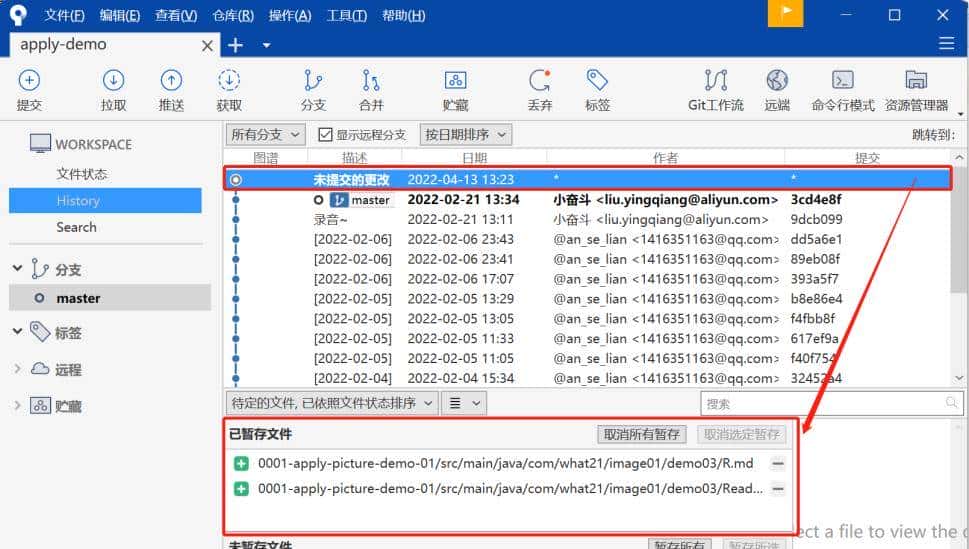969x549 pixels.
Task: Select commit dd5a6e1 row
Action: [587, 239]
